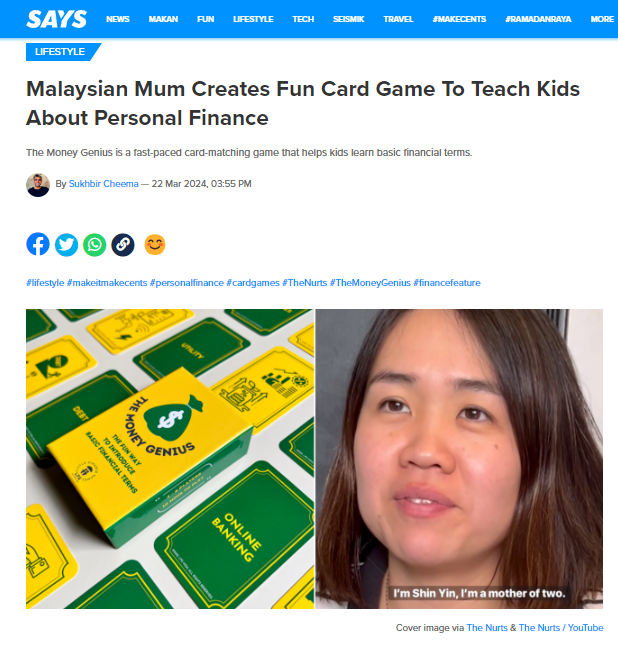This screenshot has height=648, width=618.
Task: Open the #MAKECENTS nav item
Action: [459, 19]
